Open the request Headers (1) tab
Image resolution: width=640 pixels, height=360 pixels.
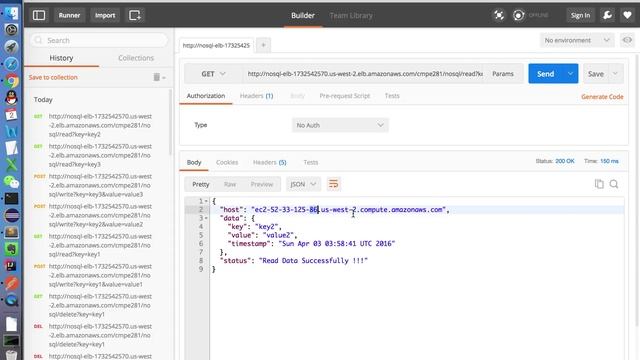pyautogui.click(x=256, y=96)
